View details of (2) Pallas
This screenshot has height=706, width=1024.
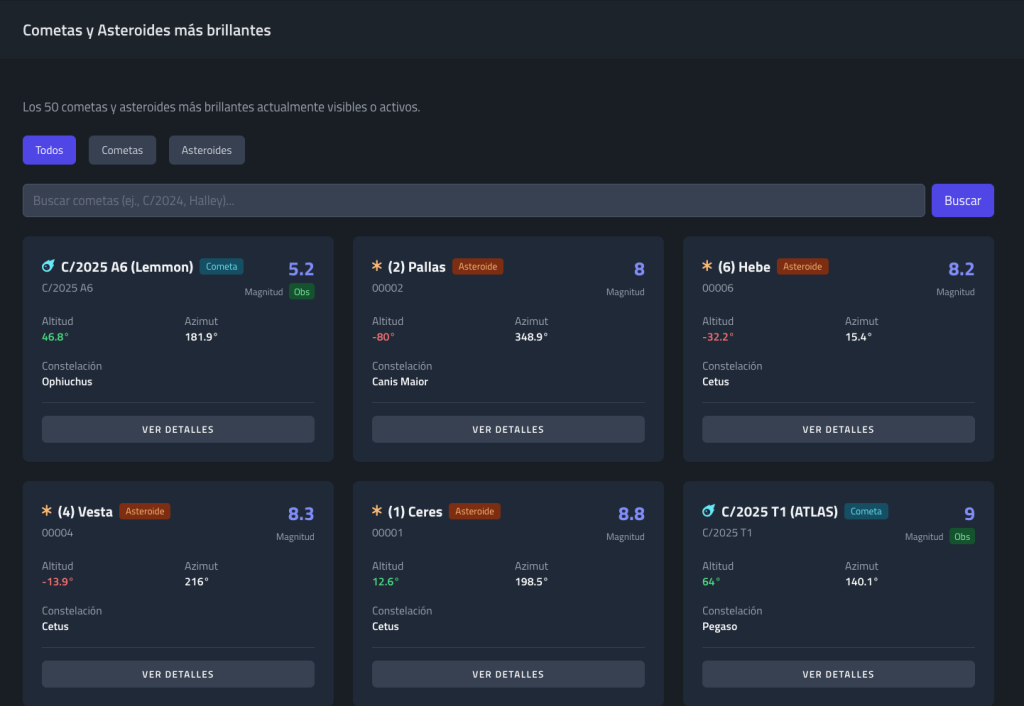point(508,429)
